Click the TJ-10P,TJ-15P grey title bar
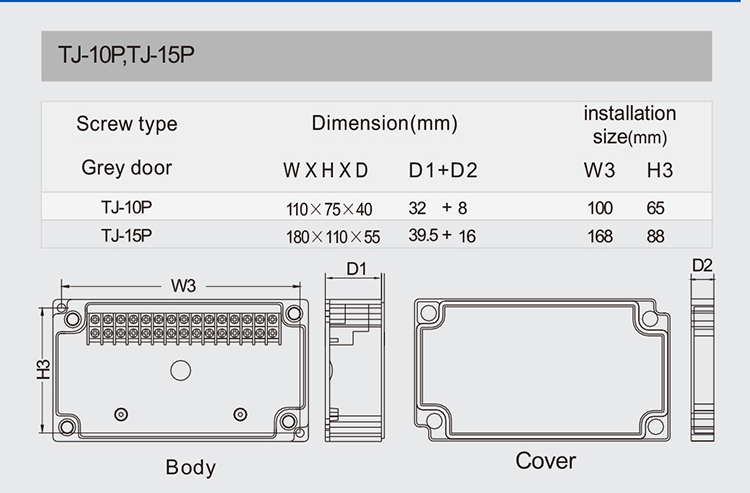 pyautogui.click(x=375, y=56)
